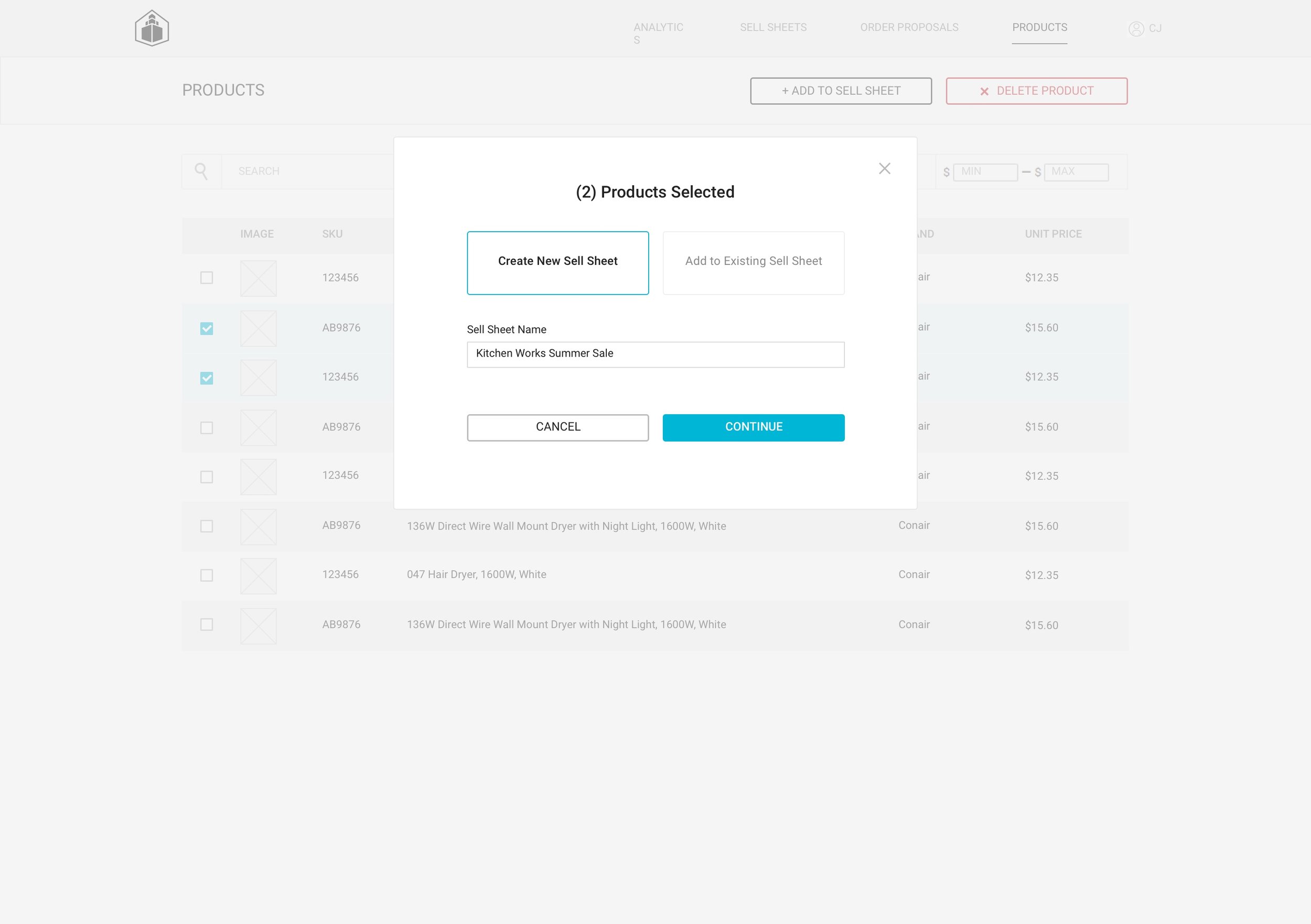This screenshot has height=924, width=1311.
Task: Click the CONTINUE button
Action: [x=753, y=427]
